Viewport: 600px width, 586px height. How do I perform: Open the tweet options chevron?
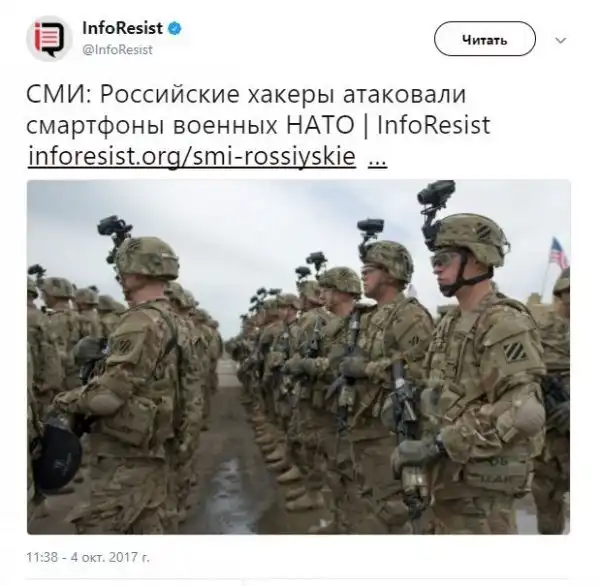point(560,40)
